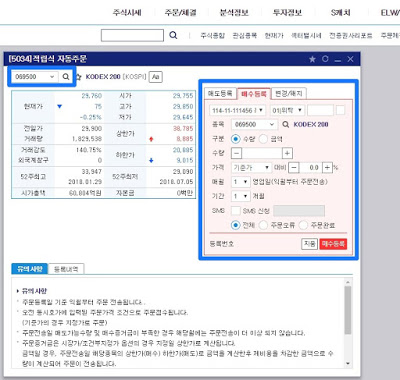The image size is (400, 380).
Task: Select the 주문완료 radio option
Action: click(x=303, y=225)
